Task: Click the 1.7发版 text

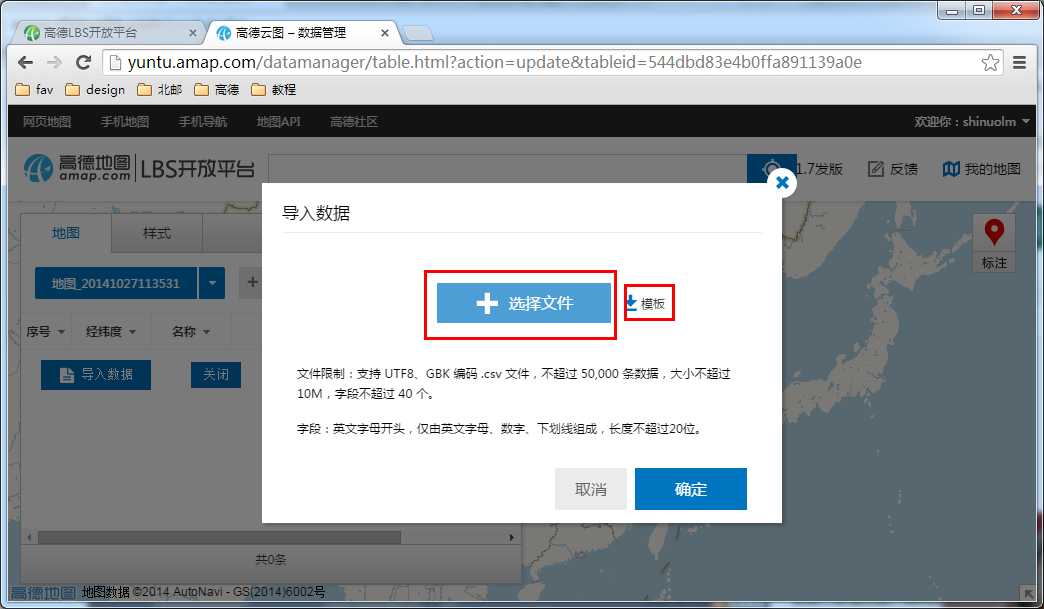Action: (820, 169)
